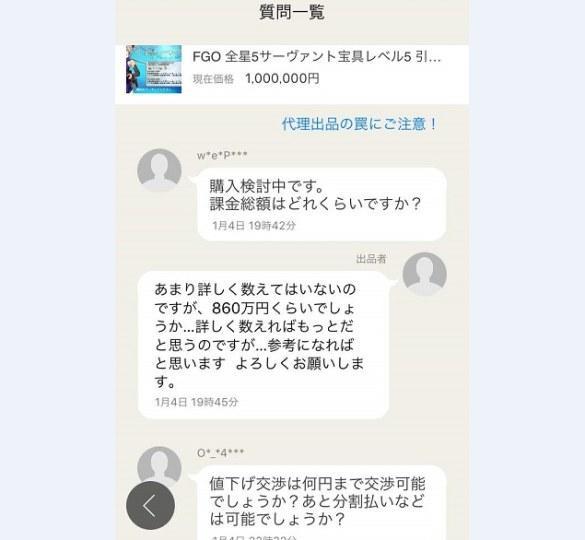The image size is (585, 540).
Task: Tap the timestamp 1月4日 19時45分
Action: (197, 402)
